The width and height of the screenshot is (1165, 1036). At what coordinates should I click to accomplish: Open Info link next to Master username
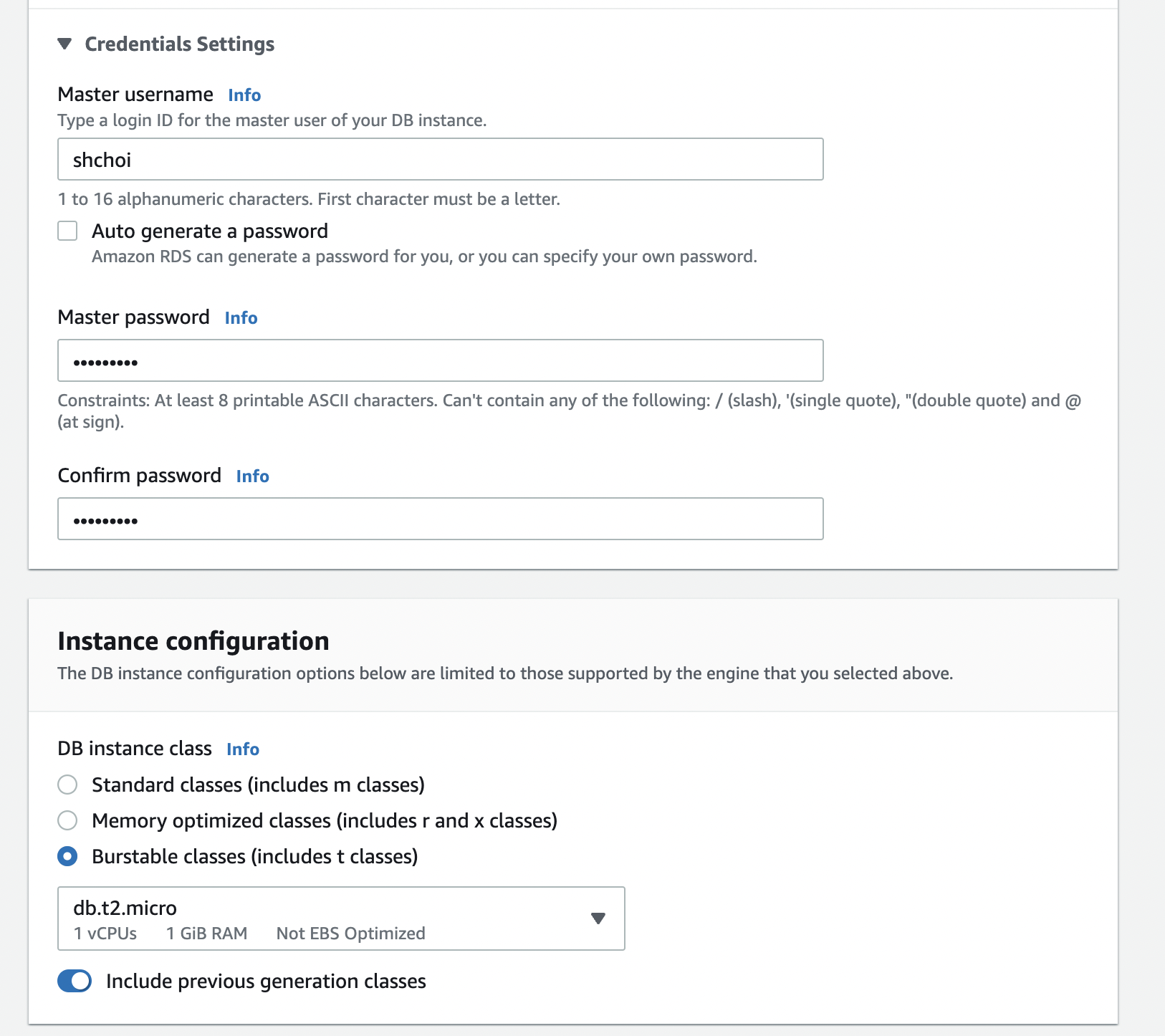(x=244, y=95)
